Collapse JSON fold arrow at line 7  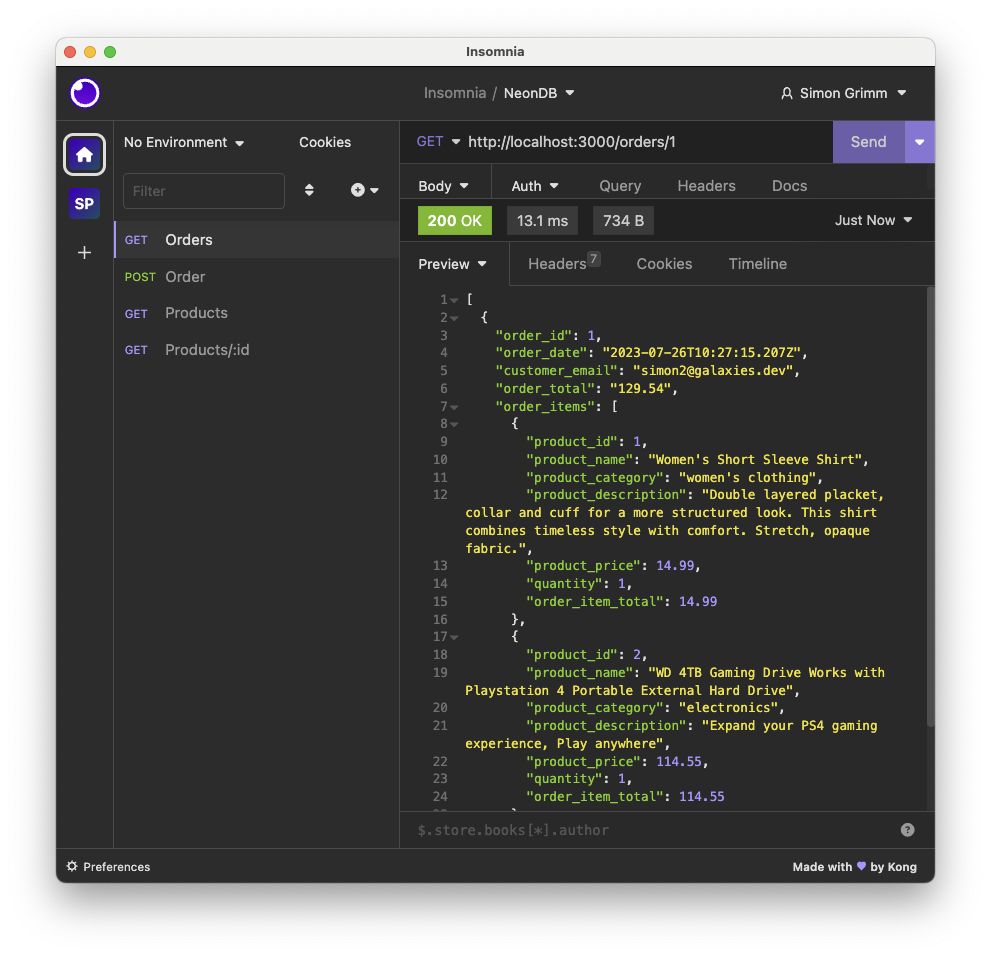[x=454, y=407]
